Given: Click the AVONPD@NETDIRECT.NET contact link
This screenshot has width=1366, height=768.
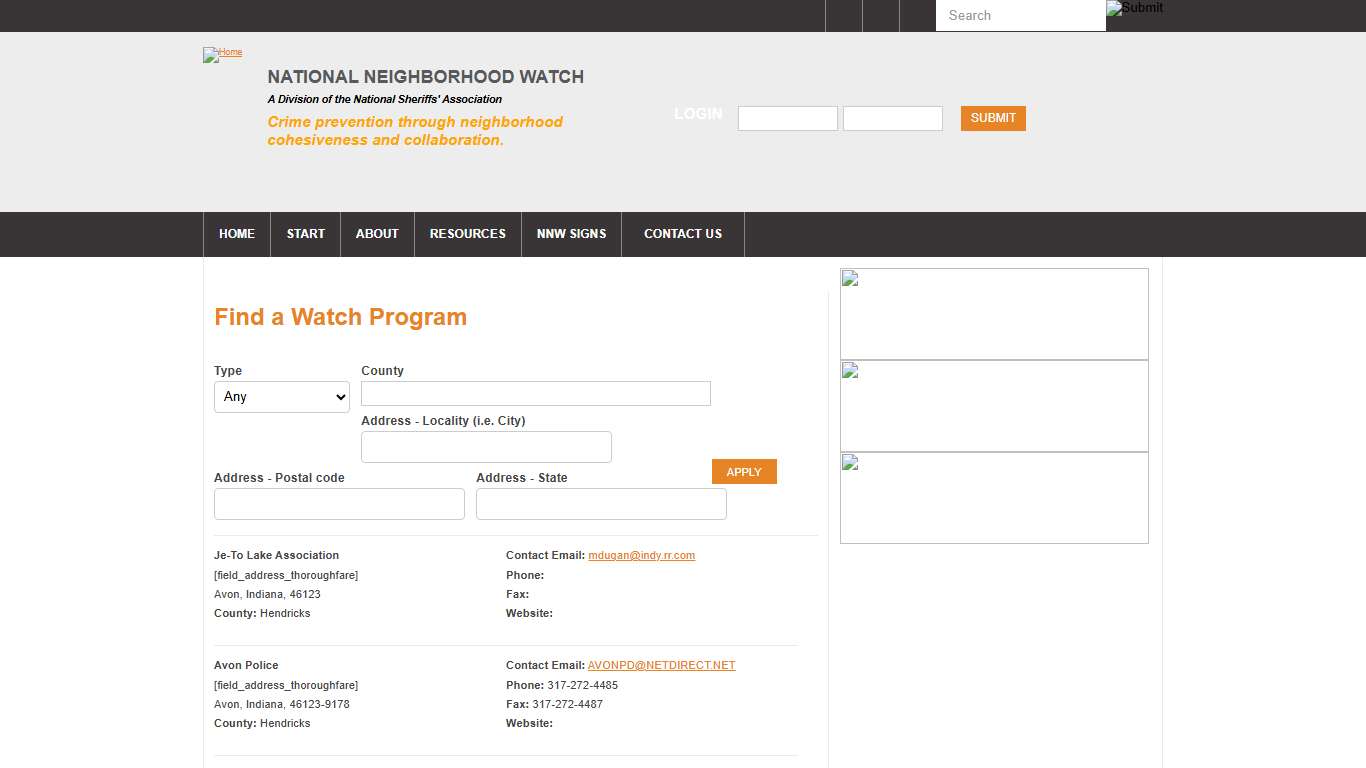Looking at the screenshot, I should [661, 665].
